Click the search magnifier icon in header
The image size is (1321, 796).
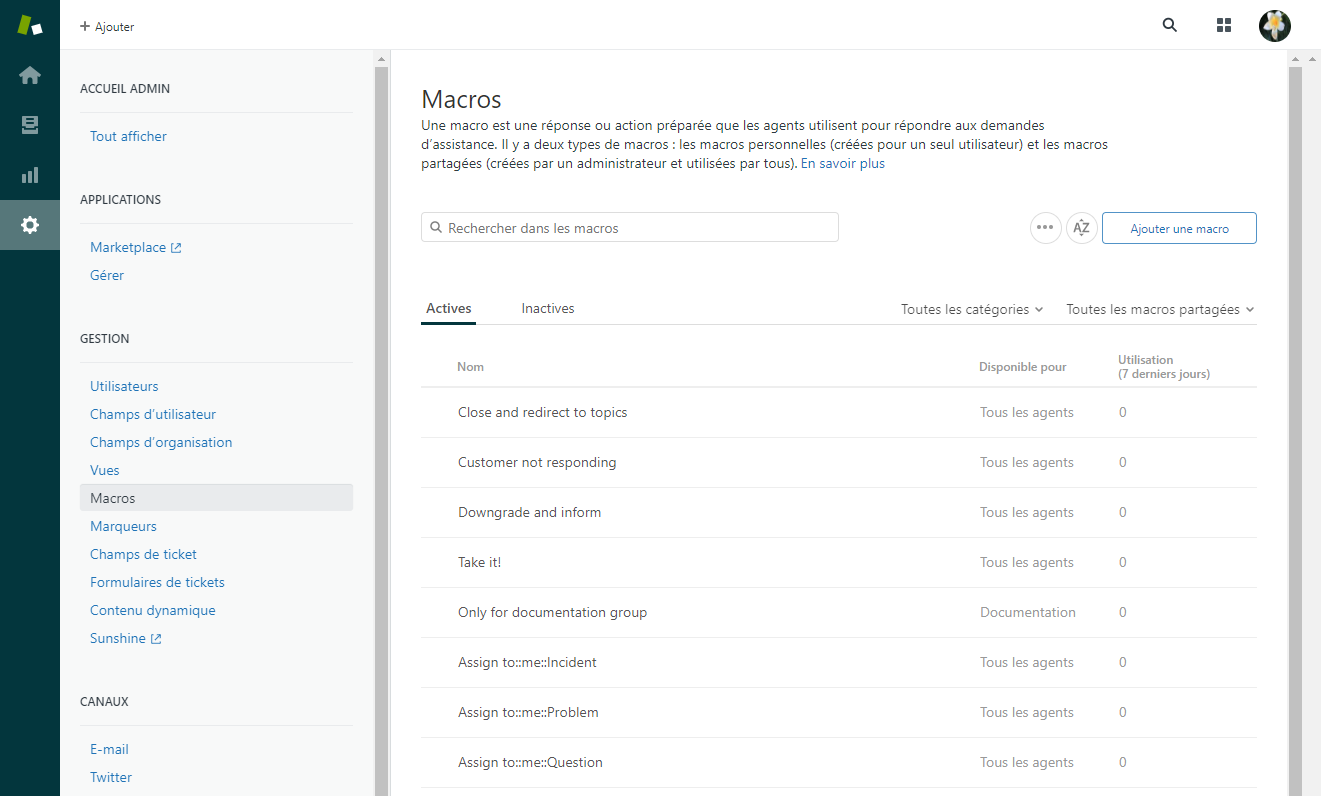click(1170, 26)
